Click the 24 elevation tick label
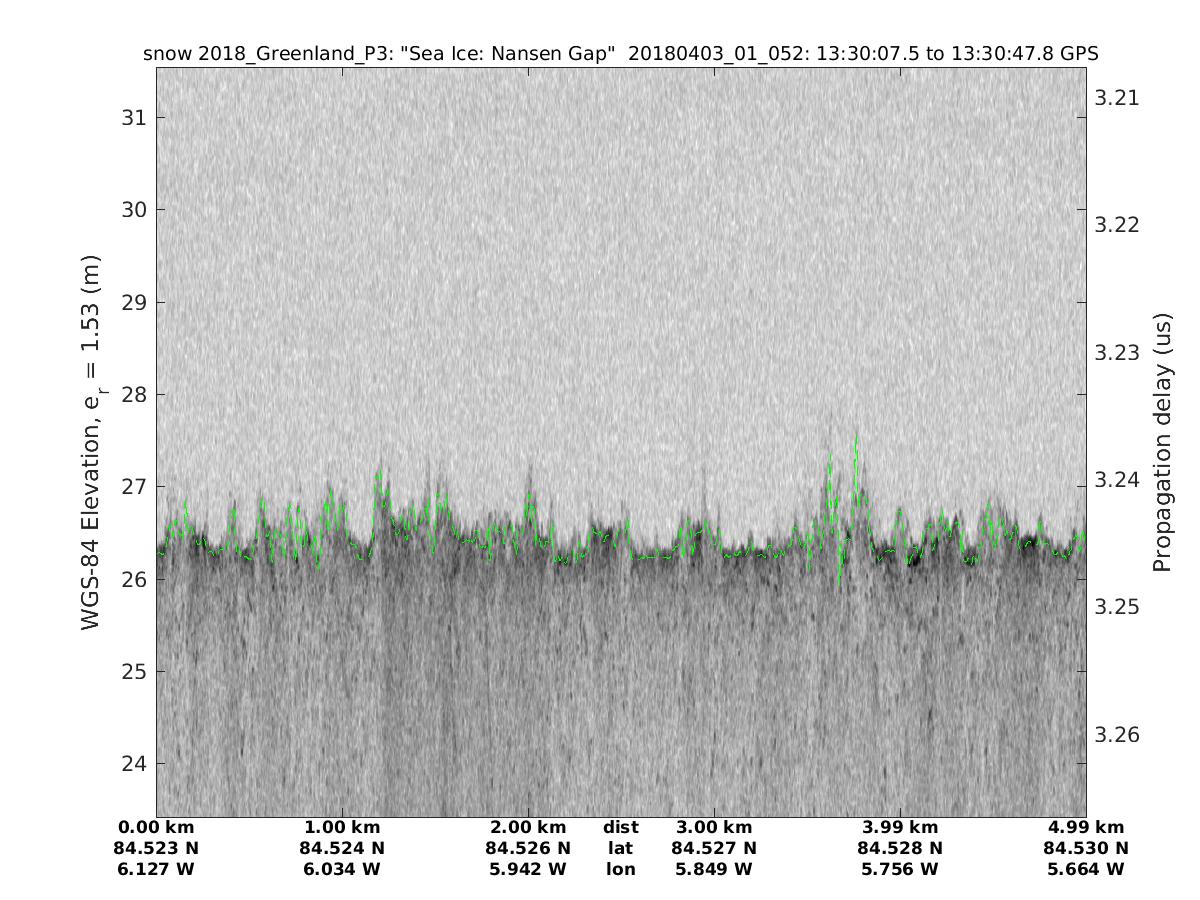The image size is (1200, 900). click(x=133, y=764)
